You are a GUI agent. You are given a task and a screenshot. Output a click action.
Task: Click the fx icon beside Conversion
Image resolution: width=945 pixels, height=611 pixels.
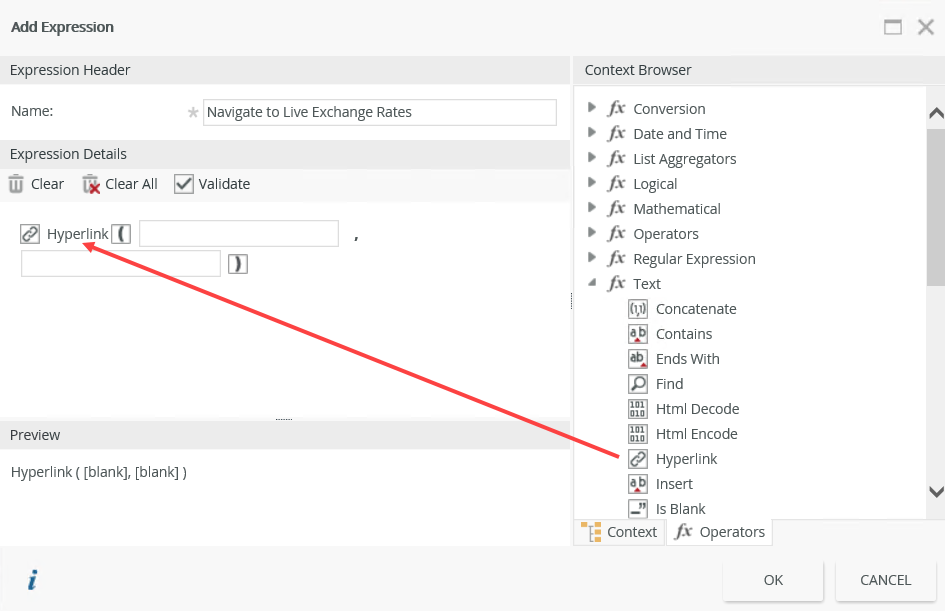click(x=616, y=108)
